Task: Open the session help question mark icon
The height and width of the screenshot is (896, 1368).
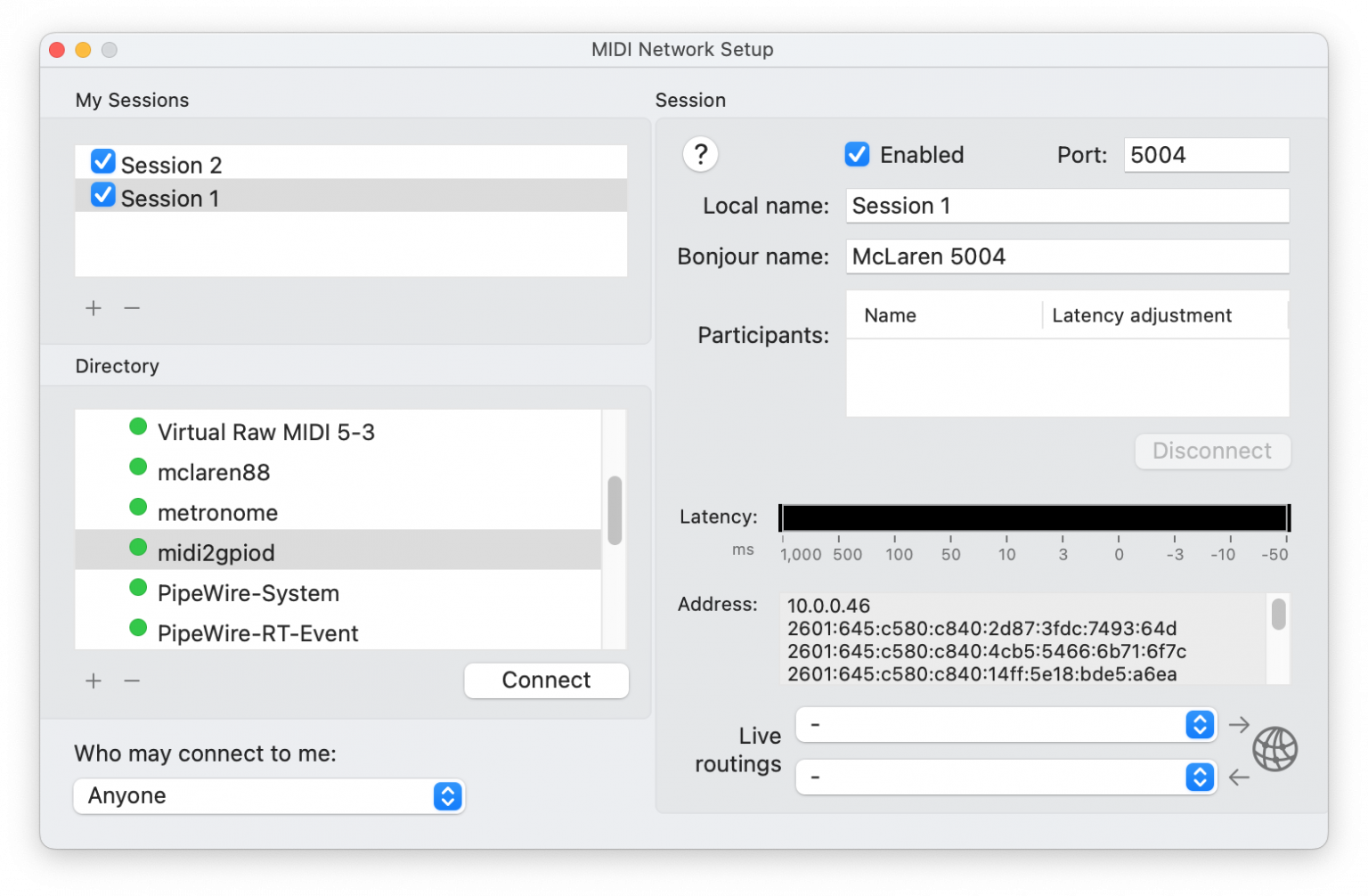Action: (700, 154)
